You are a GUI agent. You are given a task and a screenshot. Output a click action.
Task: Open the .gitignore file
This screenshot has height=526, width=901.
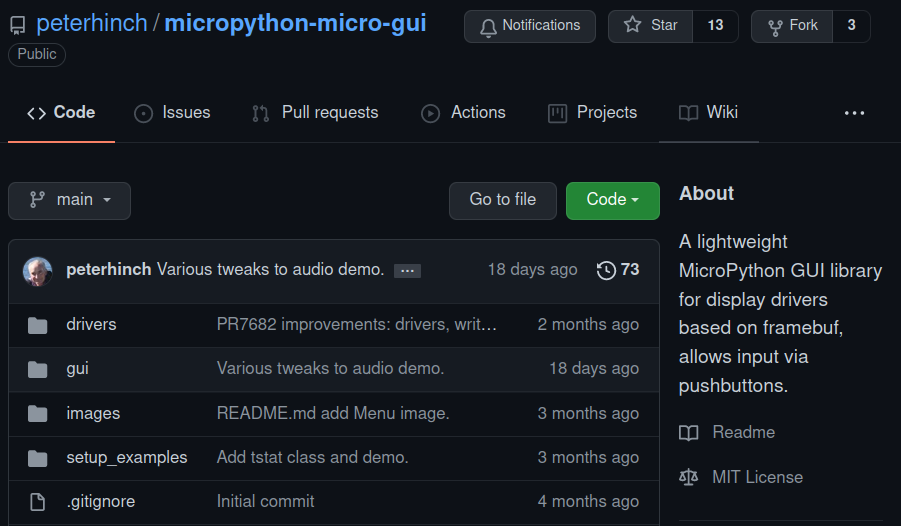pyautogui.click(x=101, y=502)
